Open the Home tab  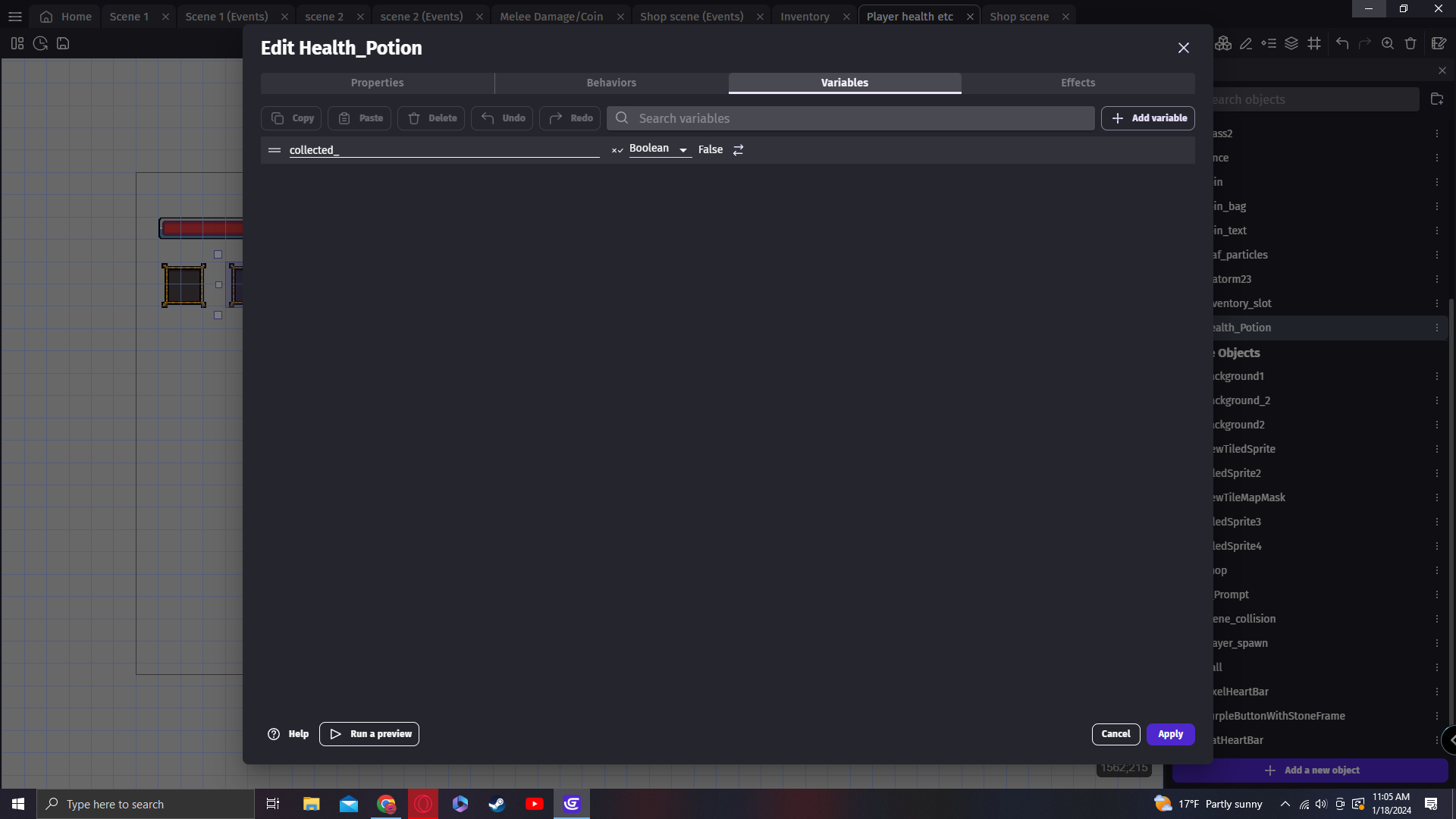66,17
